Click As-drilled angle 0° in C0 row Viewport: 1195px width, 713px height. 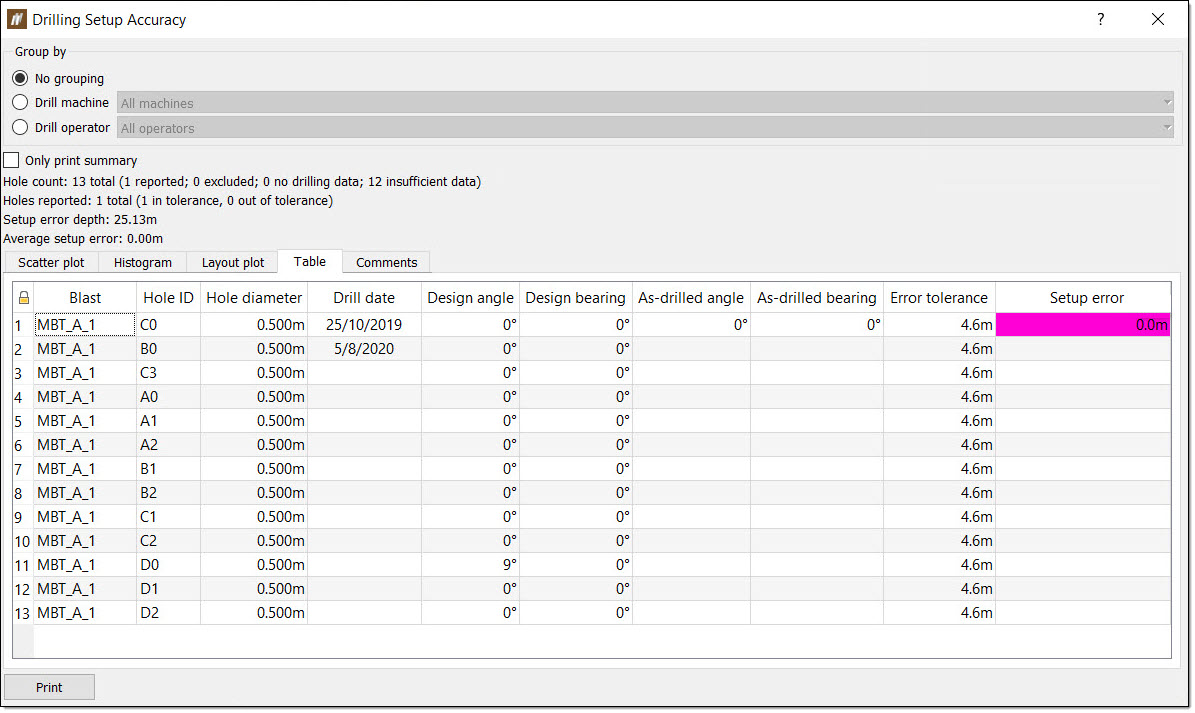(690, 325)
